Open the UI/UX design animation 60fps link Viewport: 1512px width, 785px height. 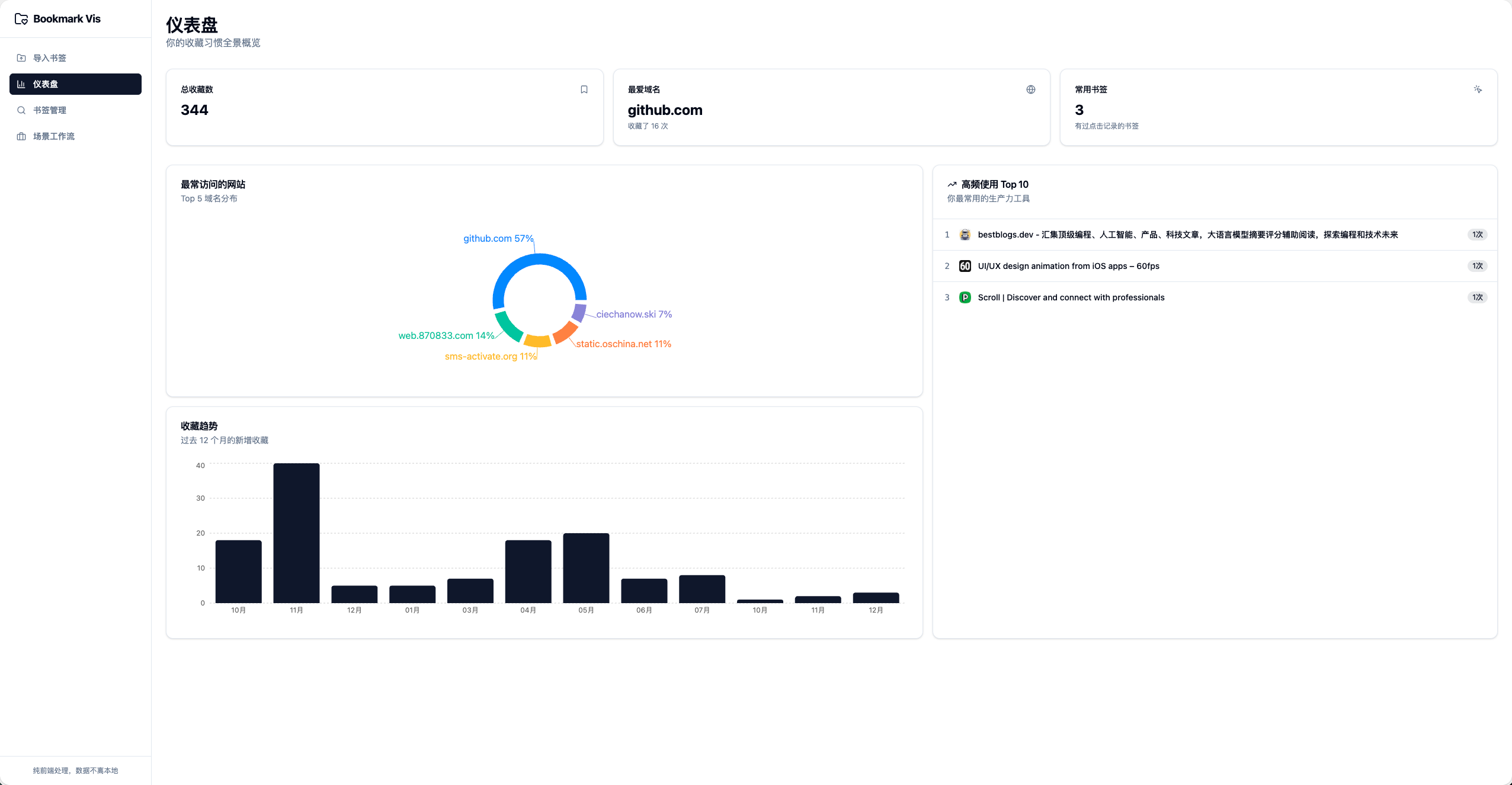coord(1068,266)
